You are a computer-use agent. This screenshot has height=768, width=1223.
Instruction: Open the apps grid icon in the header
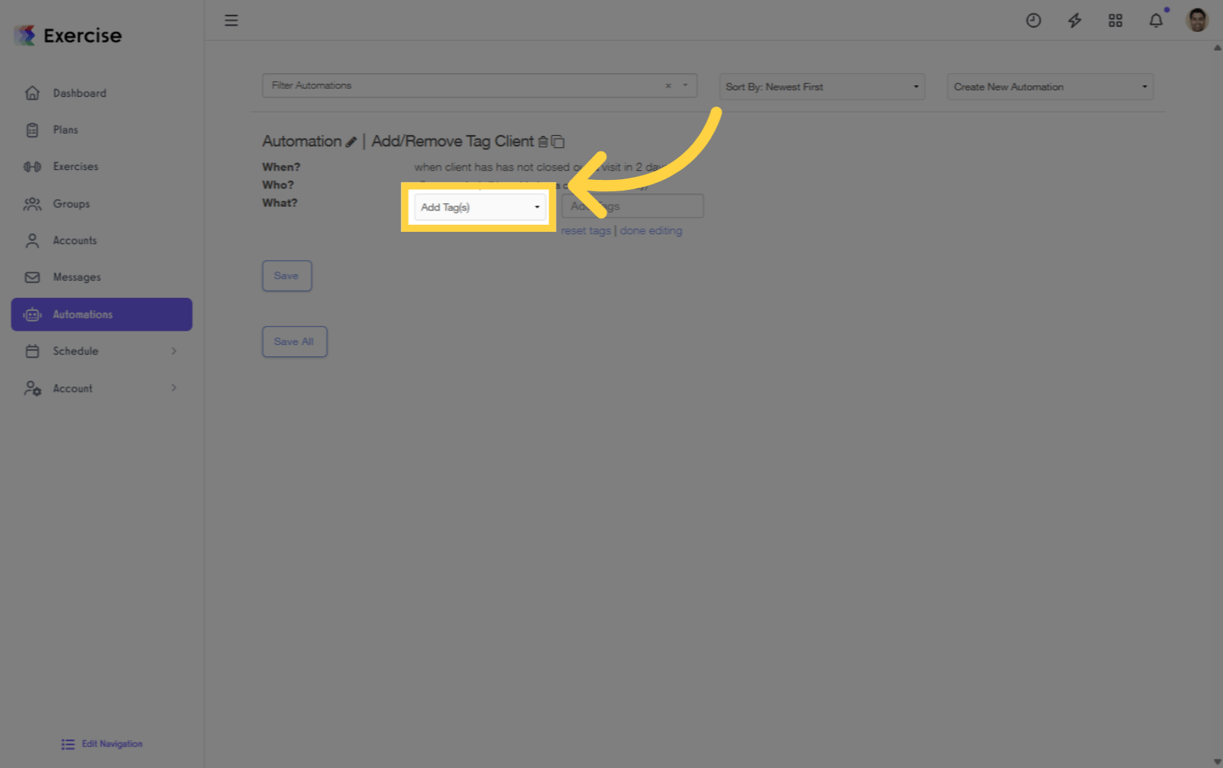point(1115,20)
